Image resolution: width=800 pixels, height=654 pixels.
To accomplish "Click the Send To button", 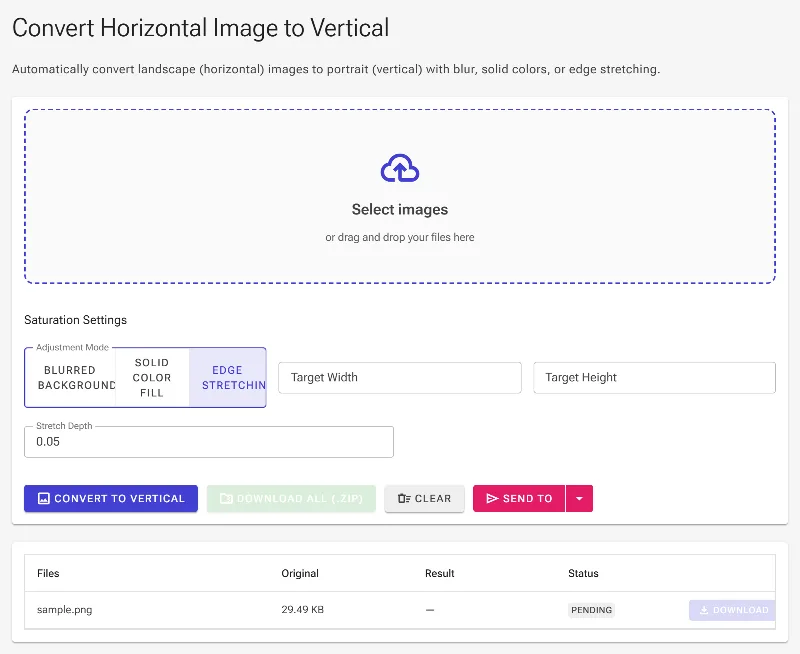I will [x=519, y=498].
